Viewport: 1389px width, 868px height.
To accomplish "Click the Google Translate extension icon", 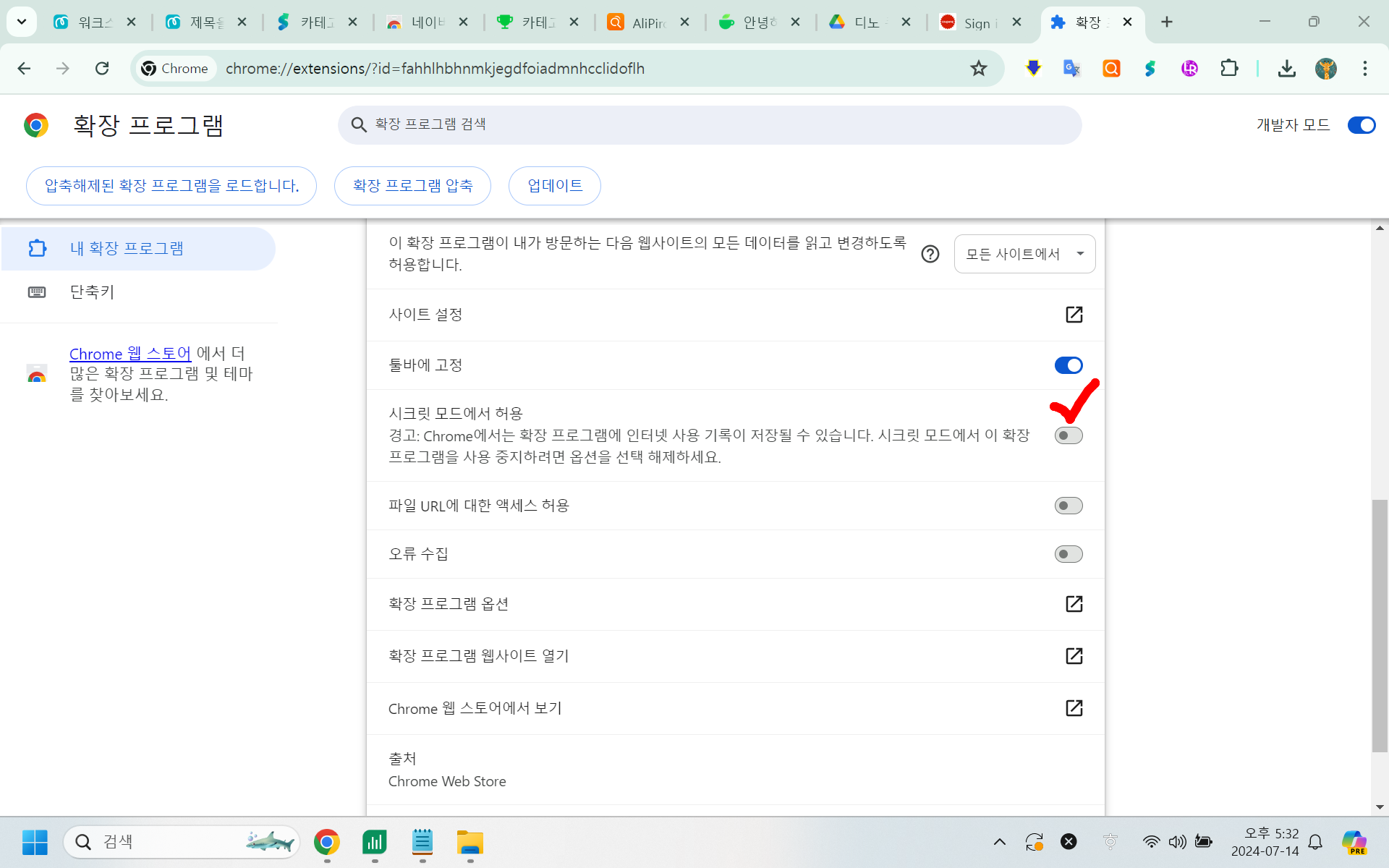I will [x=1071, y=69].
